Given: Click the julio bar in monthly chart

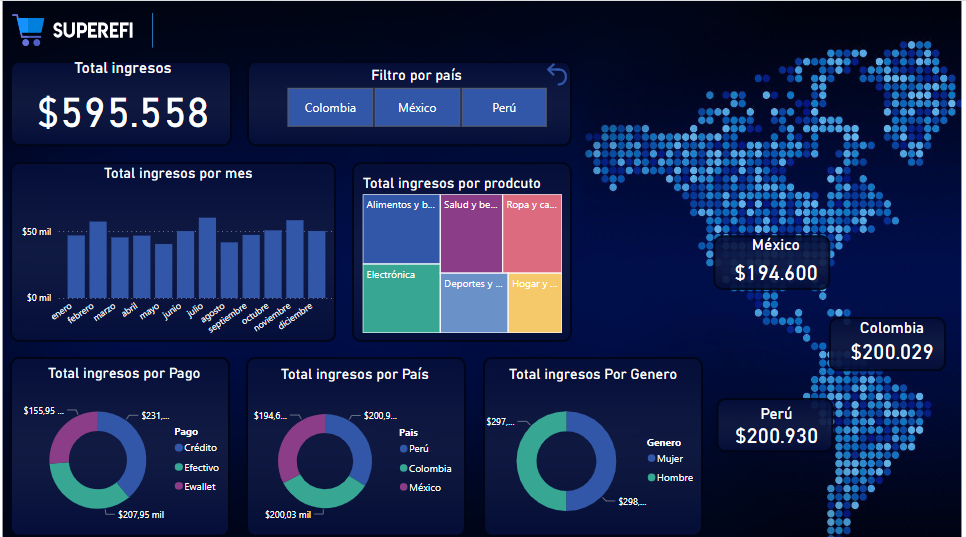Looking at the screenshot, I should point(207,257).
